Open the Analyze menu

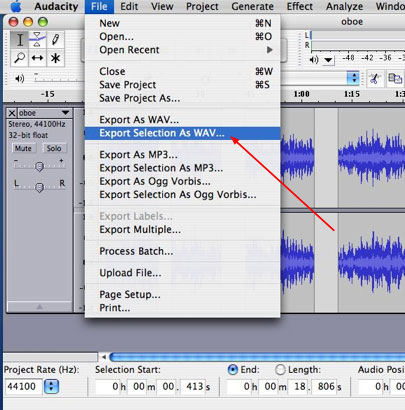[x=344, y=6]
